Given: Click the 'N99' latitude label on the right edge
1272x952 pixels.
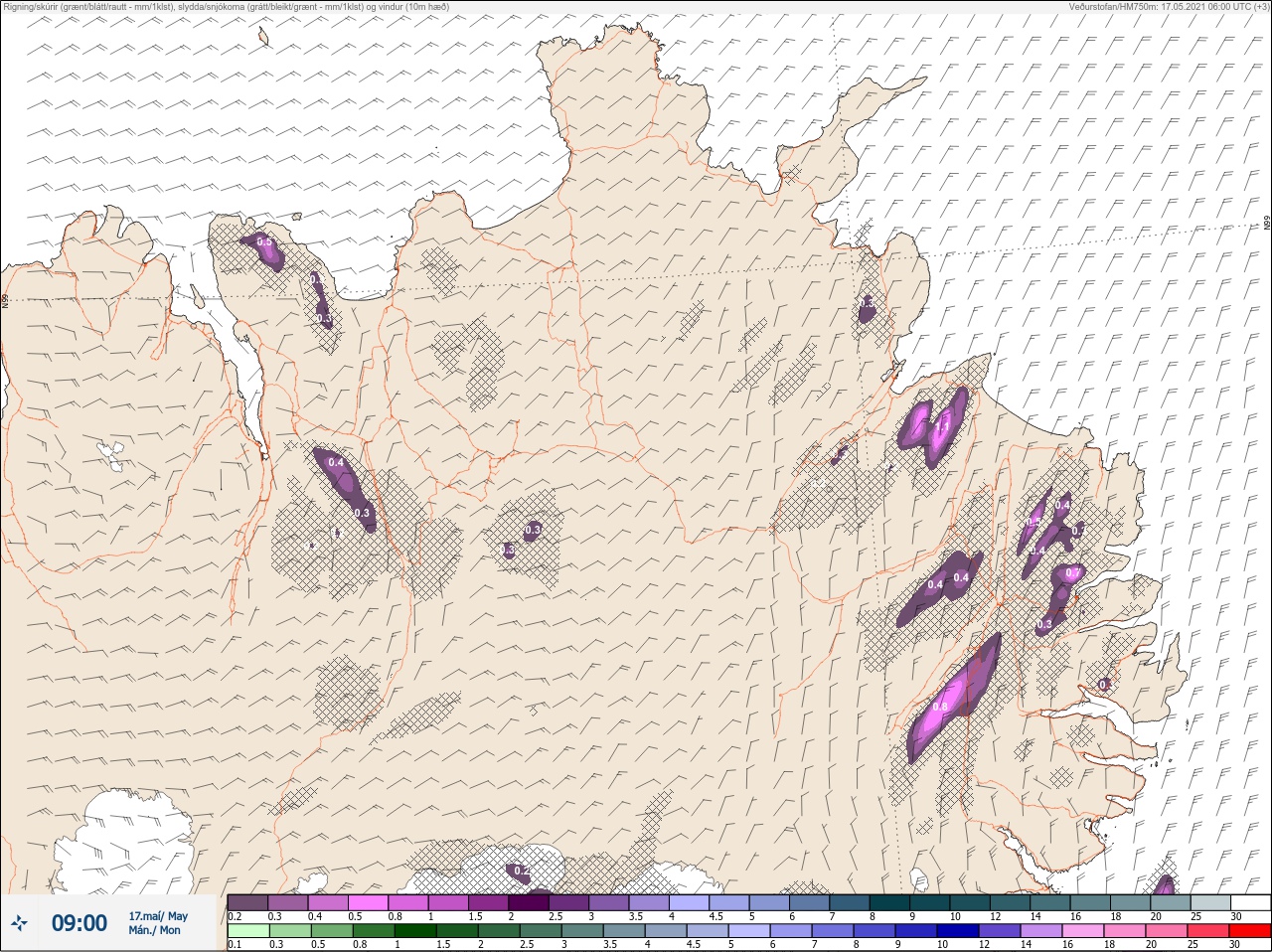Looking at the screenshot, I should pos(1267,224).
